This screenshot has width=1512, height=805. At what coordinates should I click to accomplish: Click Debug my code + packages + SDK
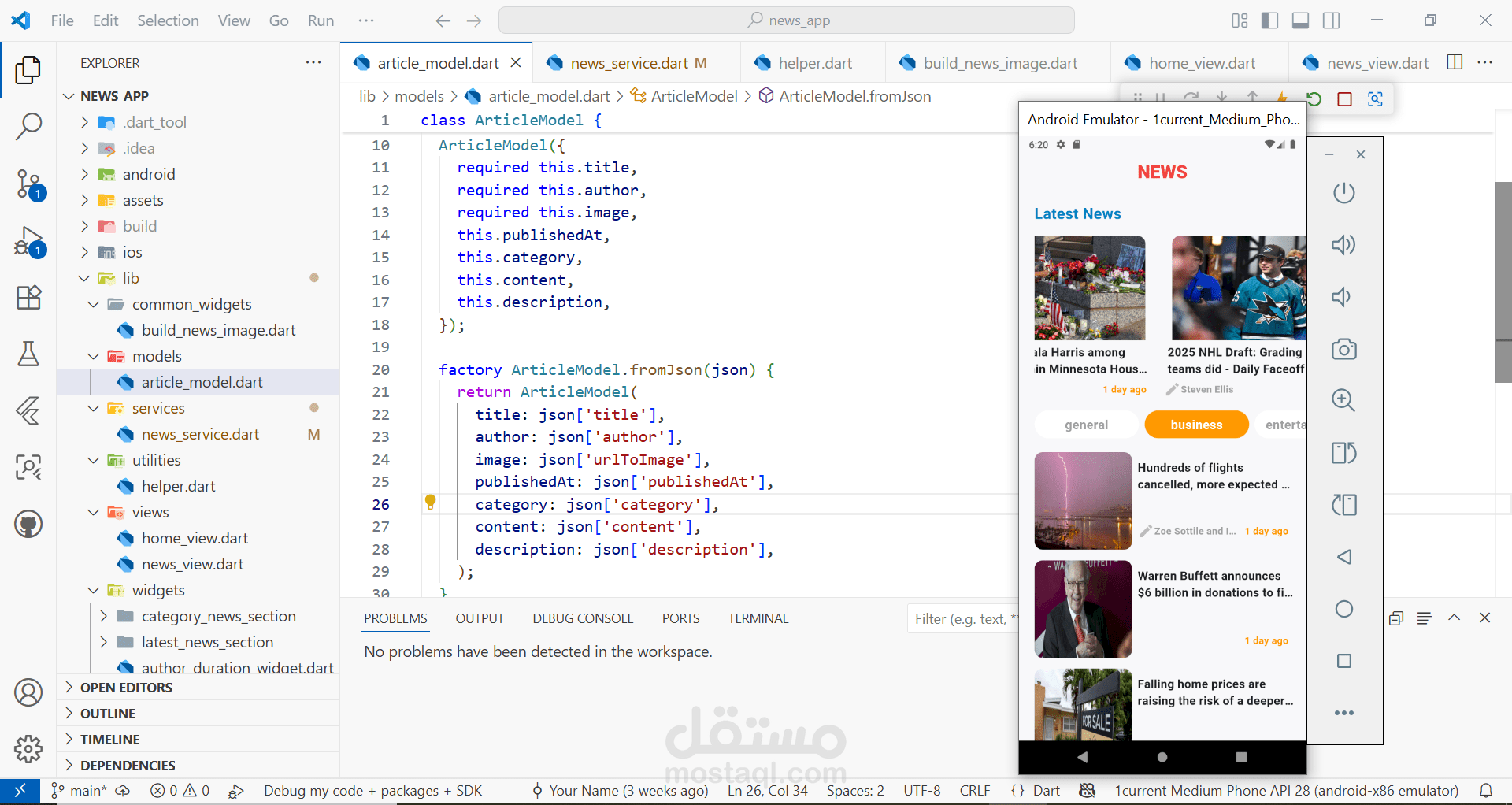[372, 790]
